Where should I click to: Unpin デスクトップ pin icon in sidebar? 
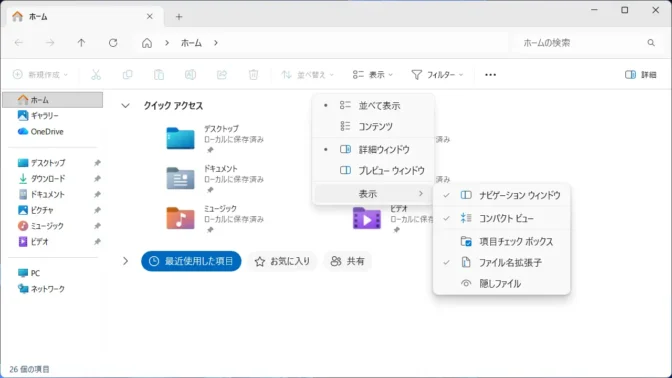(97, 163)
